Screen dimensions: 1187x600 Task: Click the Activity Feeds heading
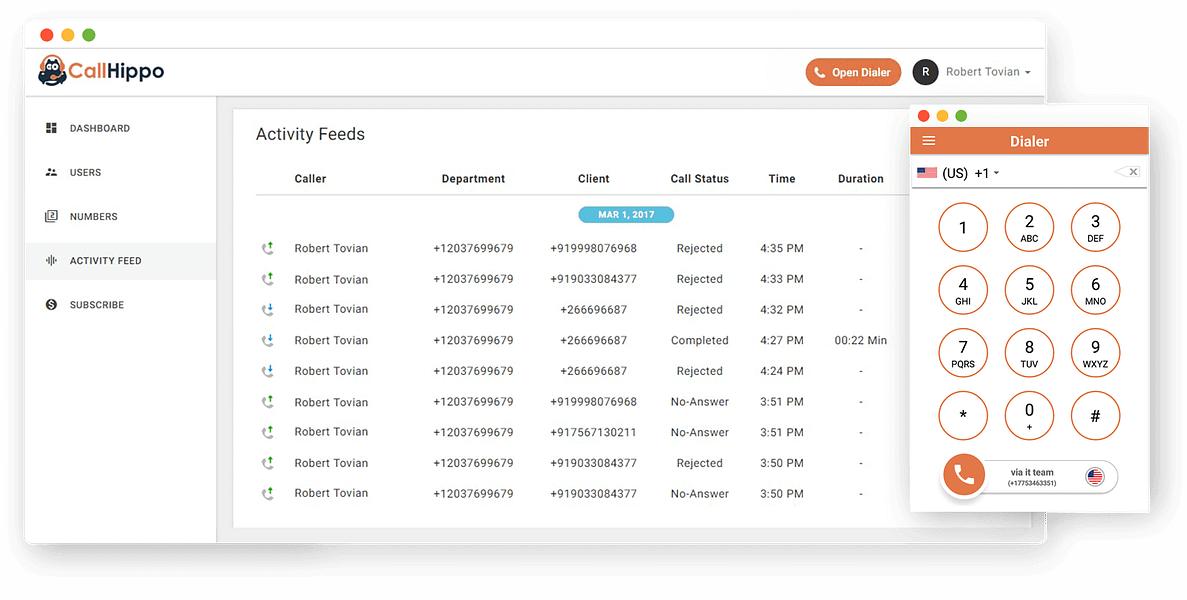coord(310,134)
